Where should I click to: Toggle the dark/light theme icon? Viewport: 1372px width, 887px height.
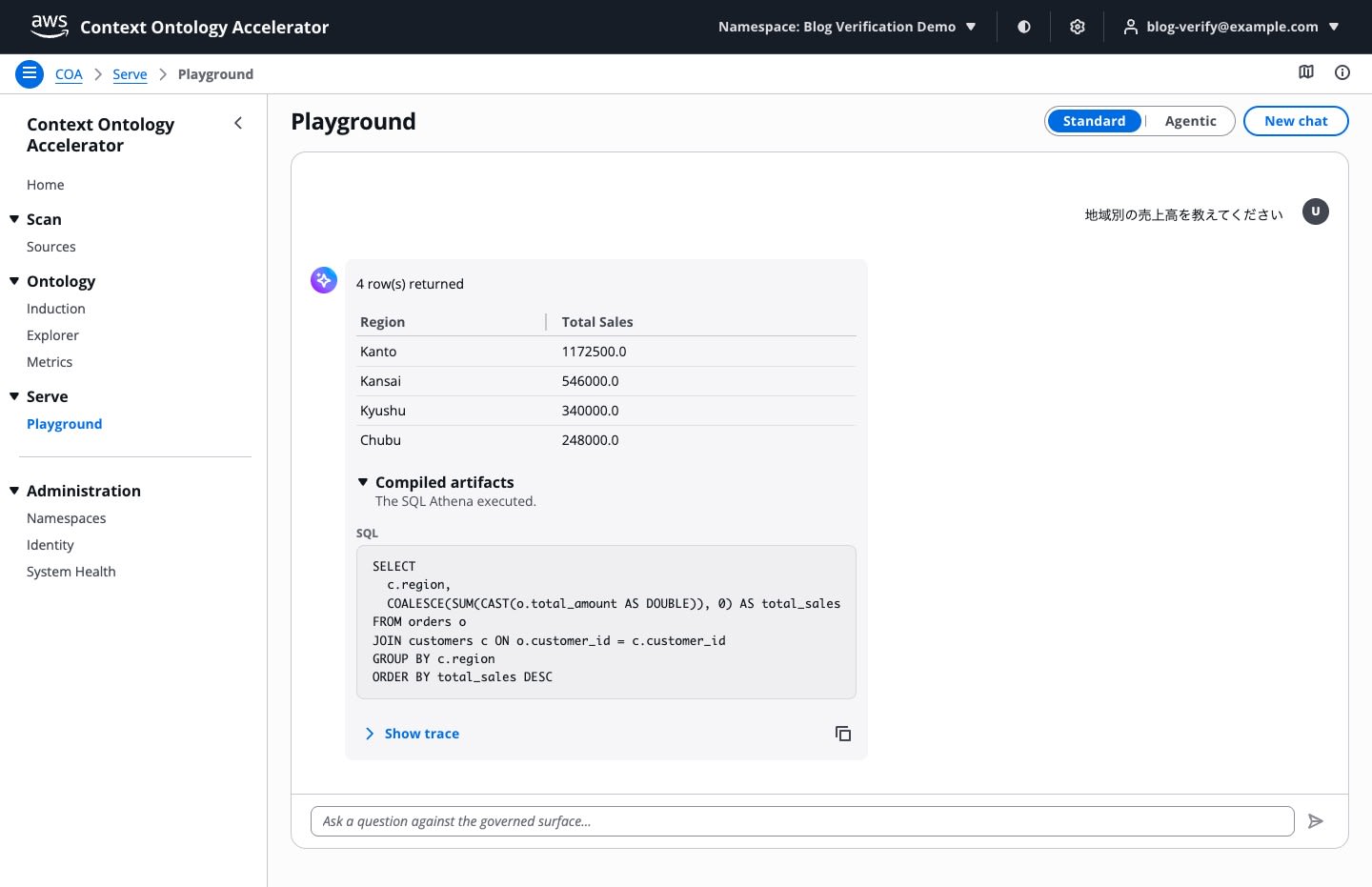(x=1024, y=27)
